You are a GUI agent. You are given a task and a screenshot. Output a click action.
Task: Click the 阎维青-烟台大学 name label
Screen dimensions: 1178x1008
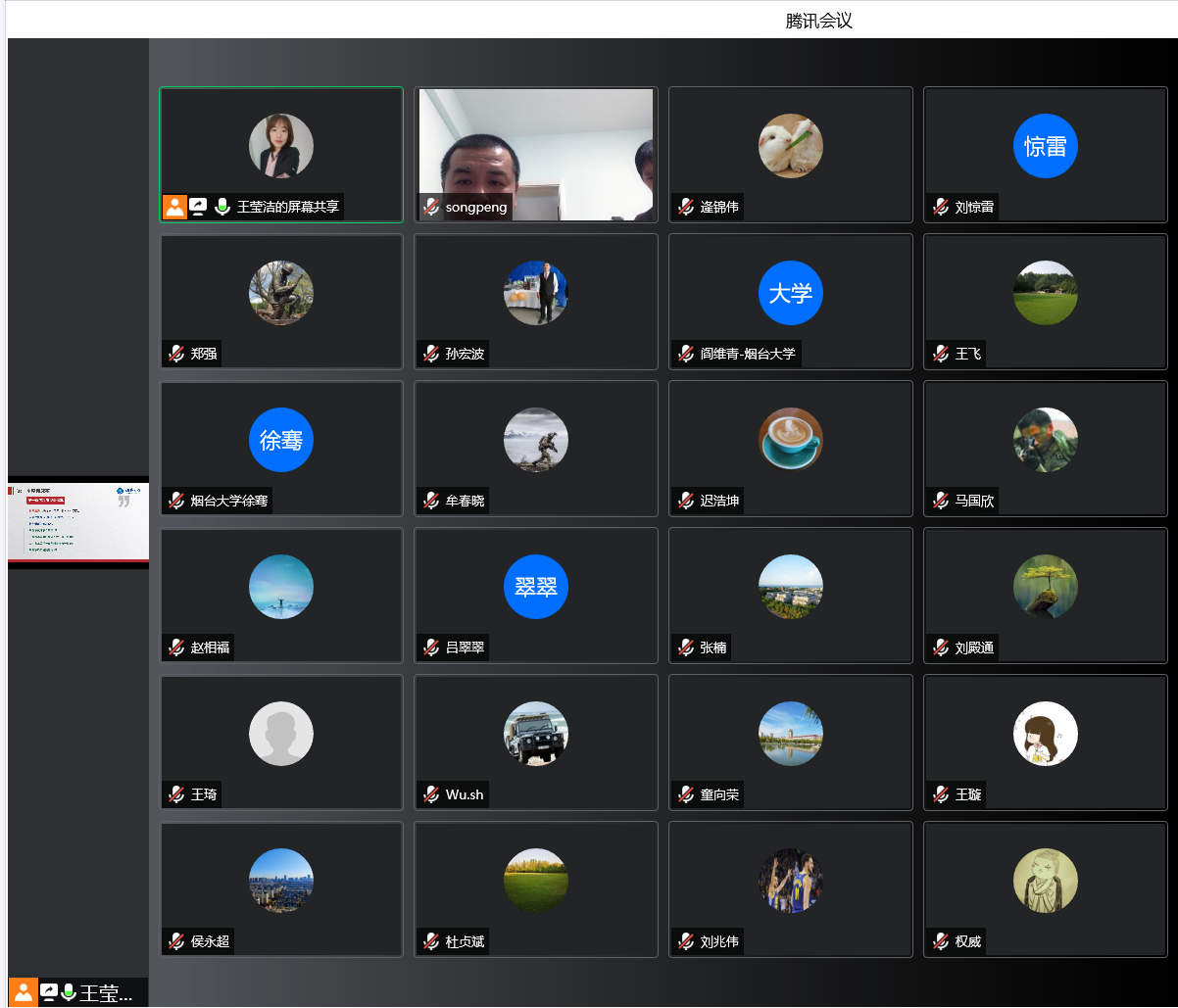click(x=747, y=354)
